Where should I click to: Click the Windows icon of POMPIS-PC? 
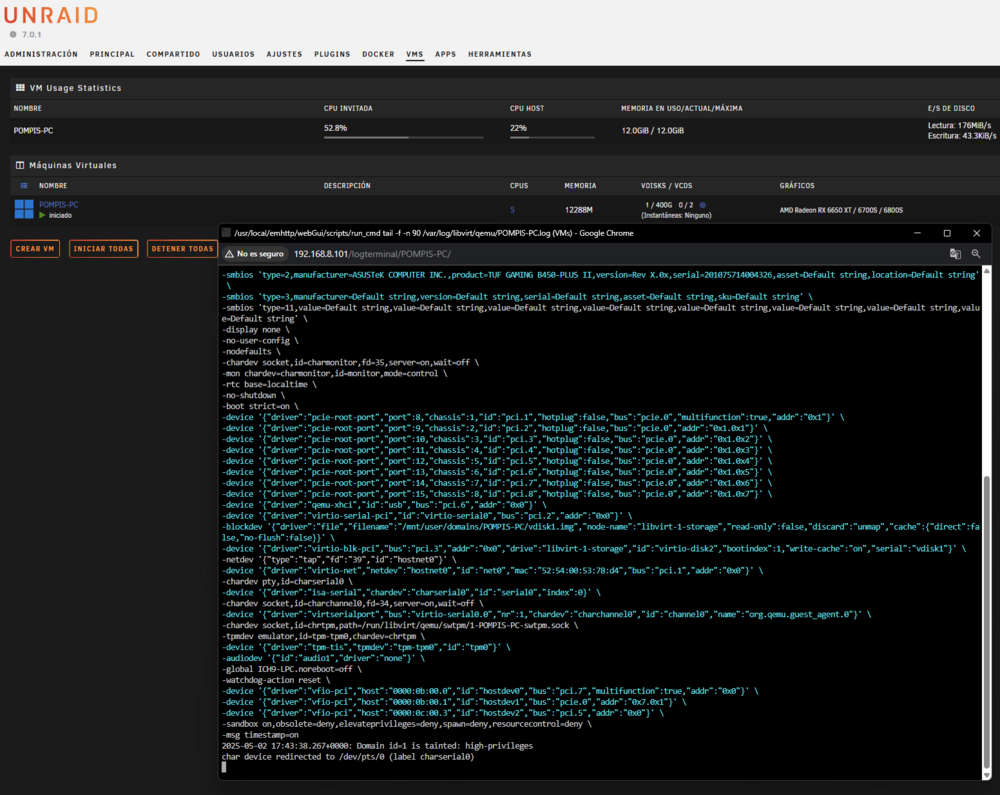pyautogui.click(x=24, y=209)
